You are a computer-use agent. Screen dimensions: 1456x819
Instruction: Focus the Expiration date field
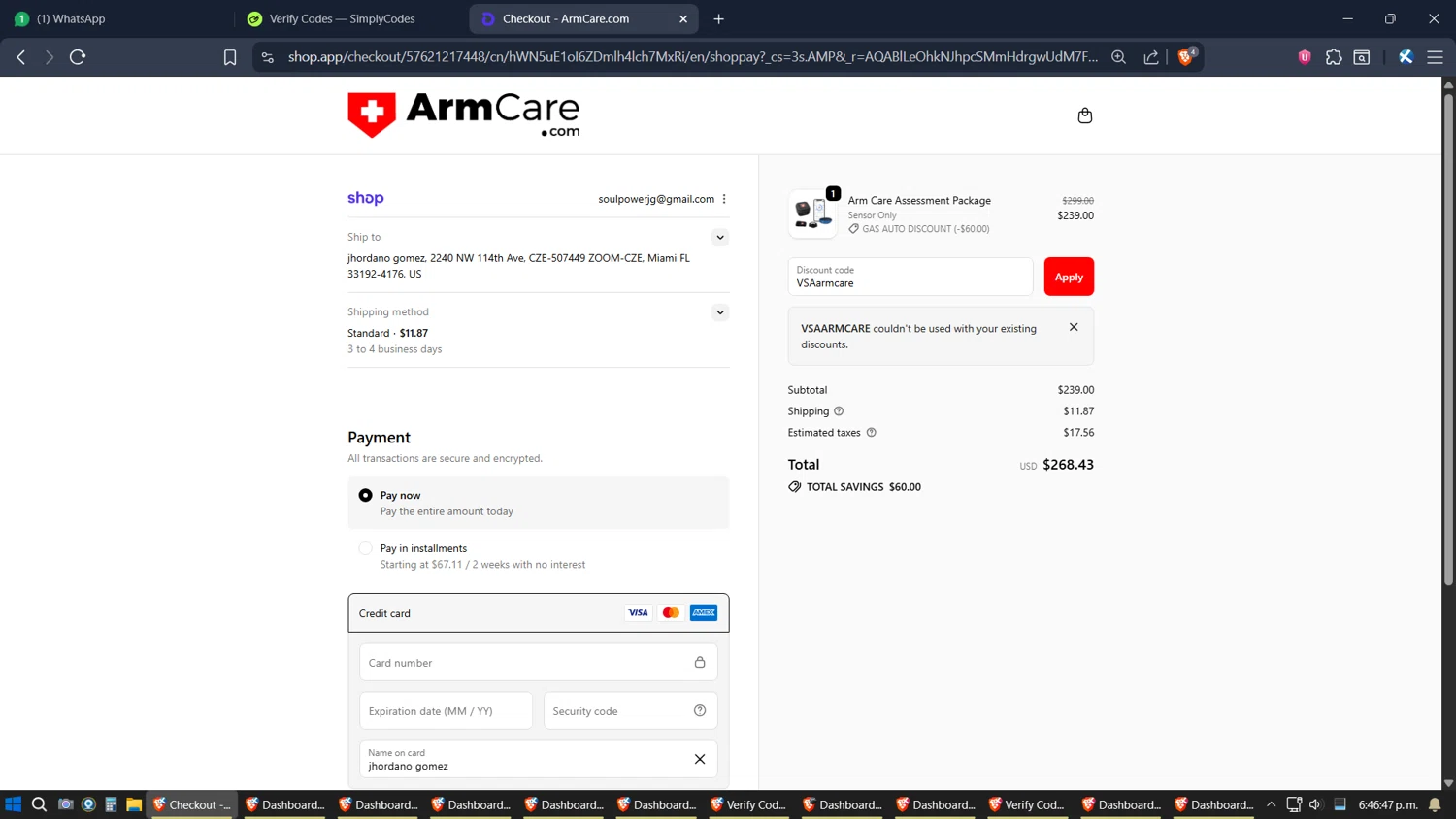[447, 710]
